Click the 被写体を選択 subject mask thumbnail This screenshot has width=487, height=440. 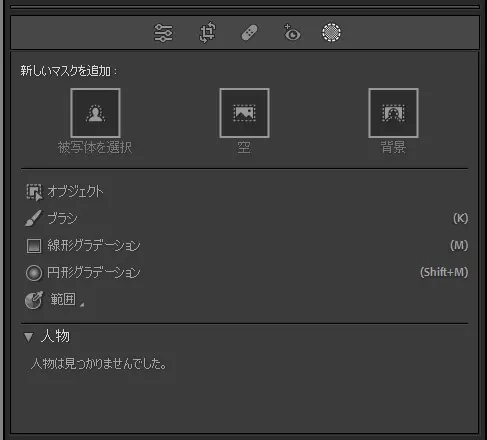(95, 113)
